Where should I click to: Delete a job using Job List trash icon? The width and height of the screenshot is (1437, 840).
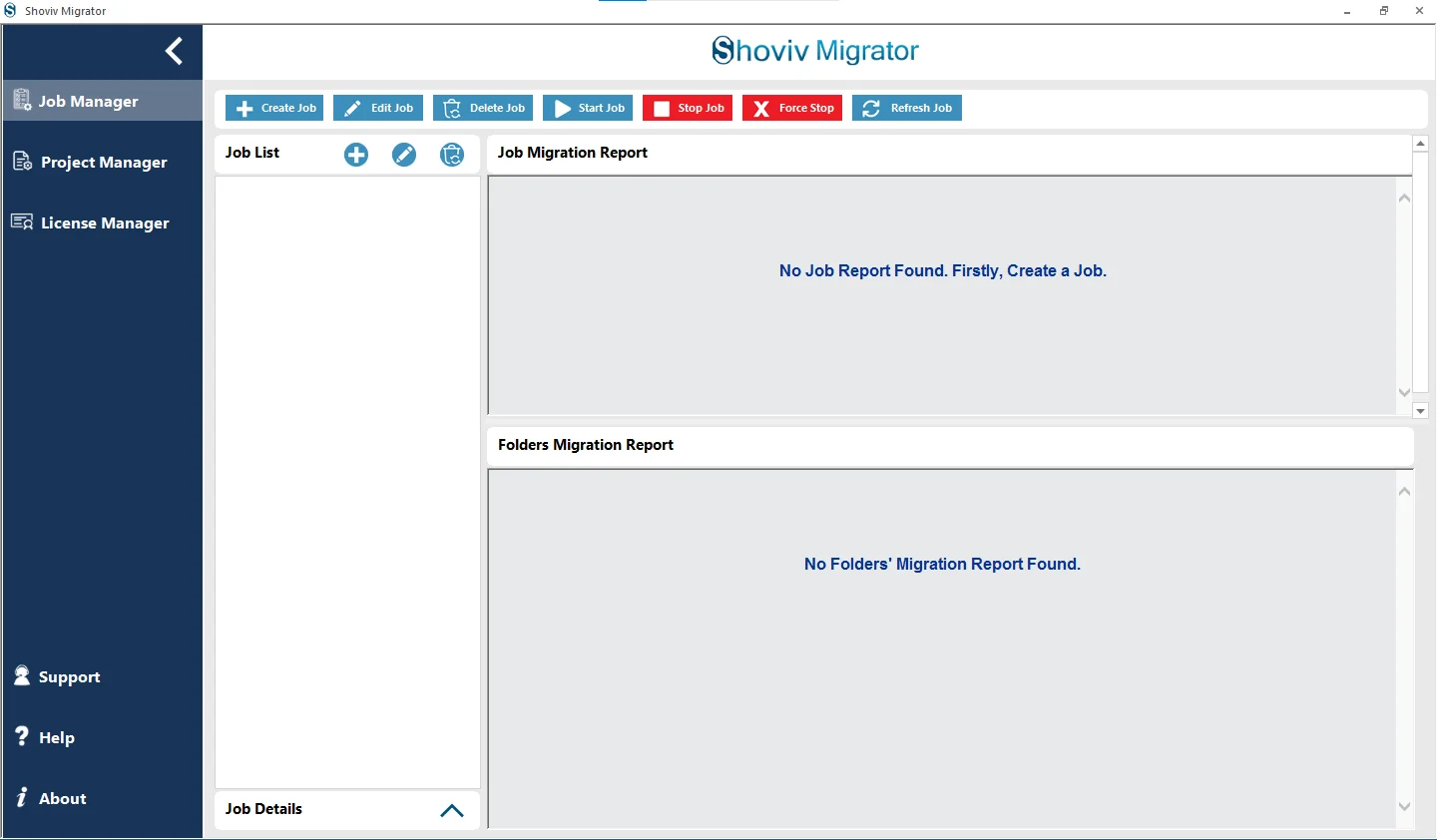click(452, 155)
